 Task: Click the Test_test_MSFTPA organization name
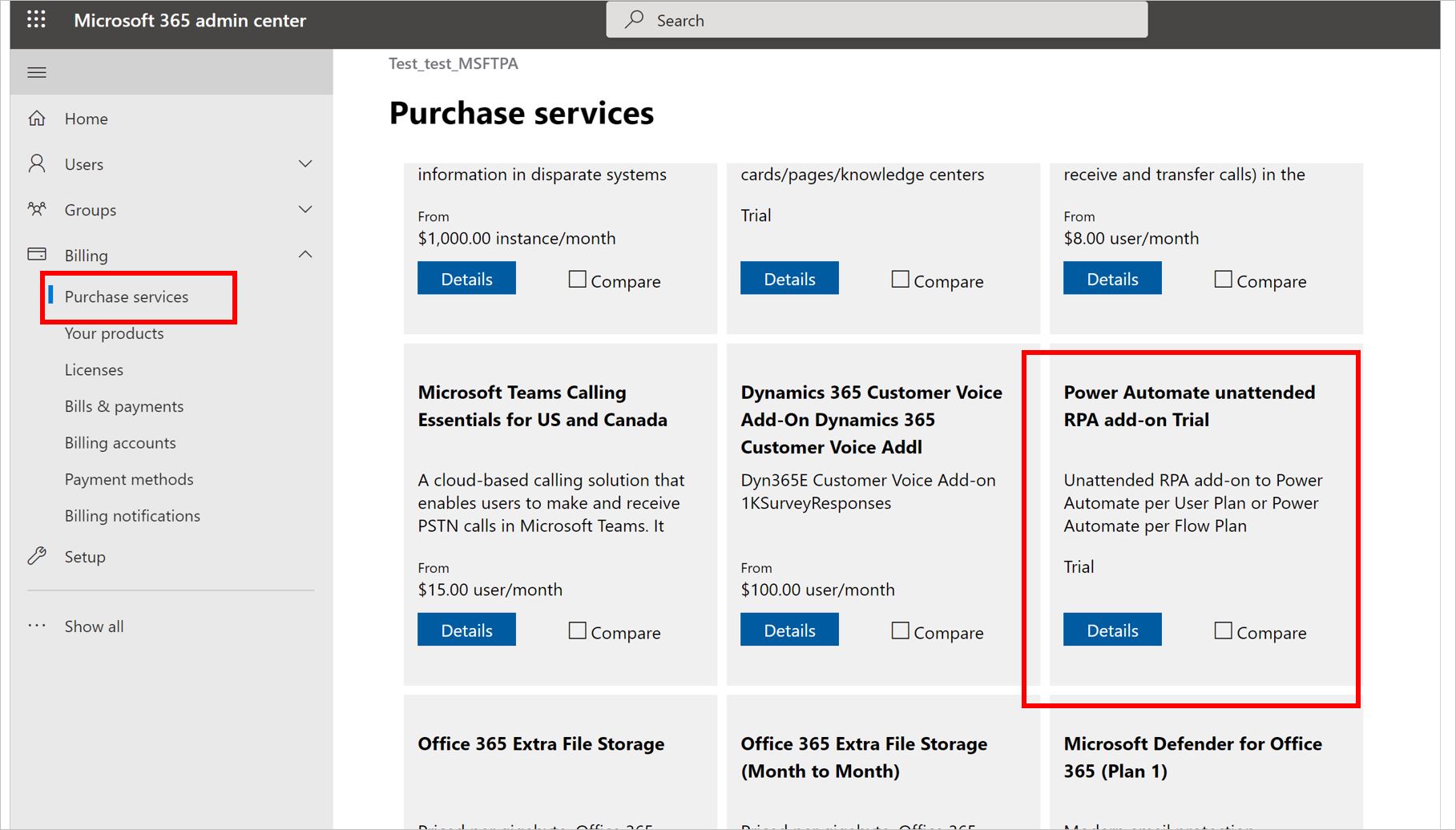(x=454, y=63)
